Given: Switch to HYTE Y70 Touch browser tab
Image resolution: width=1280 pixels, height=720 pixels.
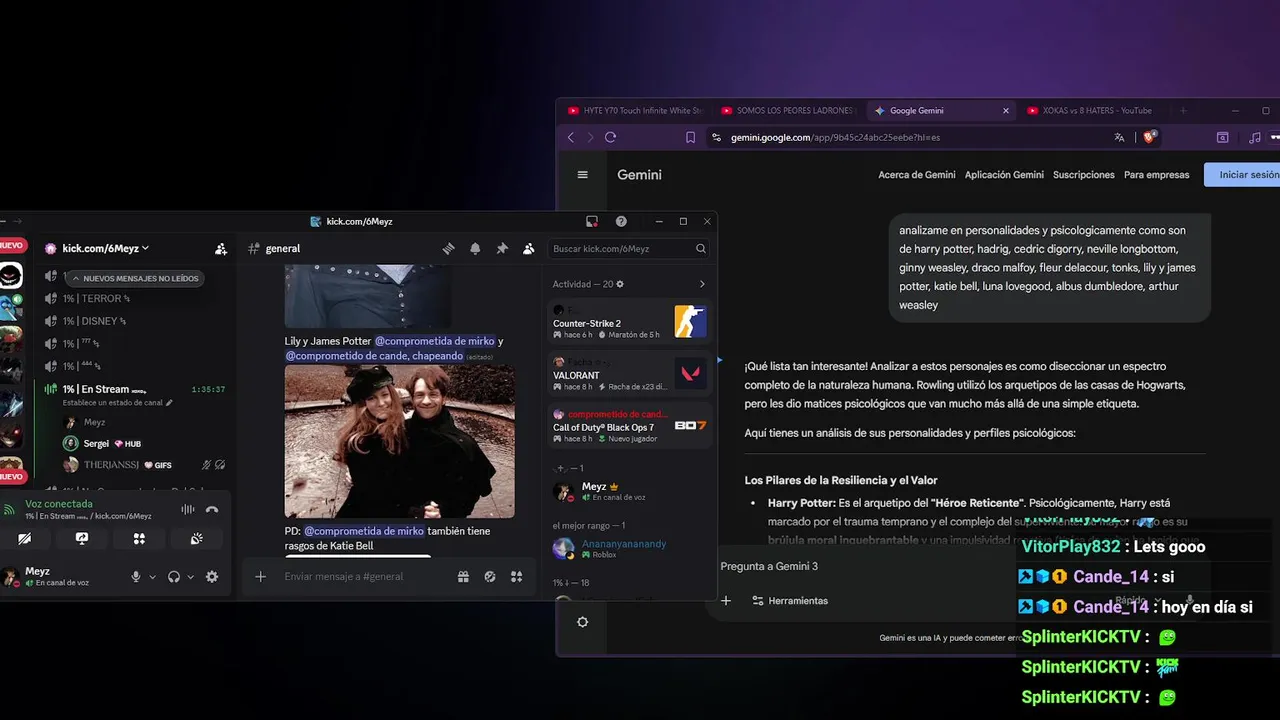Looking at the screenshot, I should pyautogui.click(x=634, y=111).
